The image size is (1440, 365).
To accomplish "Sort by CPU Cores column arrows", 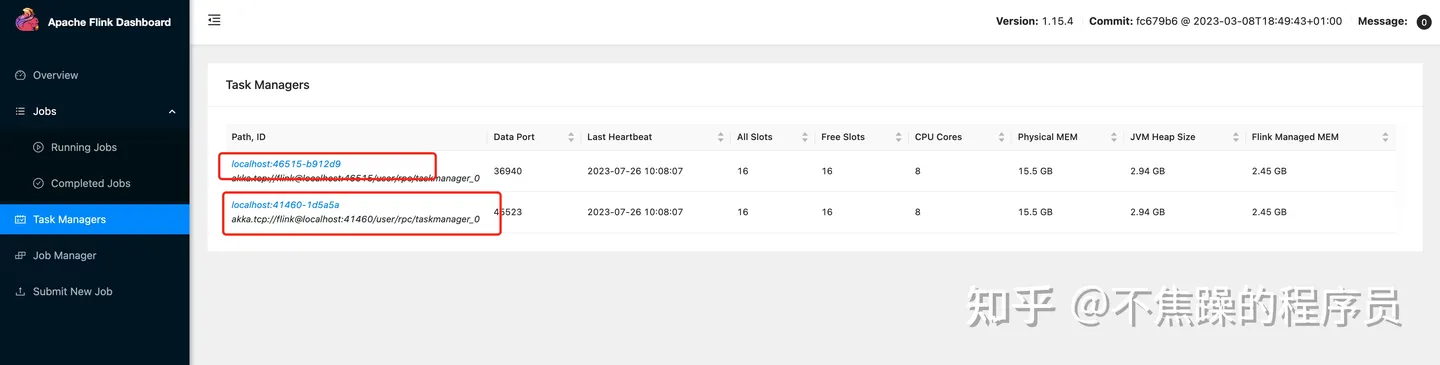I will click(998, 137).
